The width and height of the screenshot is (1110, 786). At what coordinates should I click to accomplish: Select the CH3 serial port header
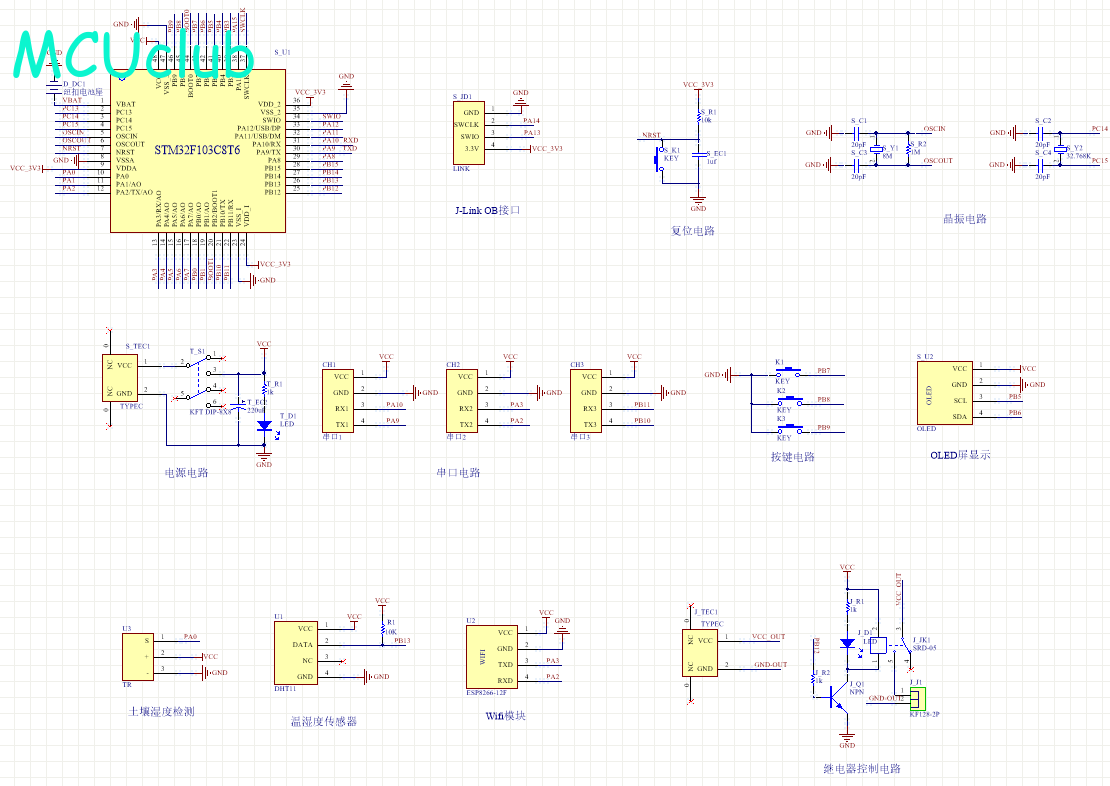coord(585,400)
